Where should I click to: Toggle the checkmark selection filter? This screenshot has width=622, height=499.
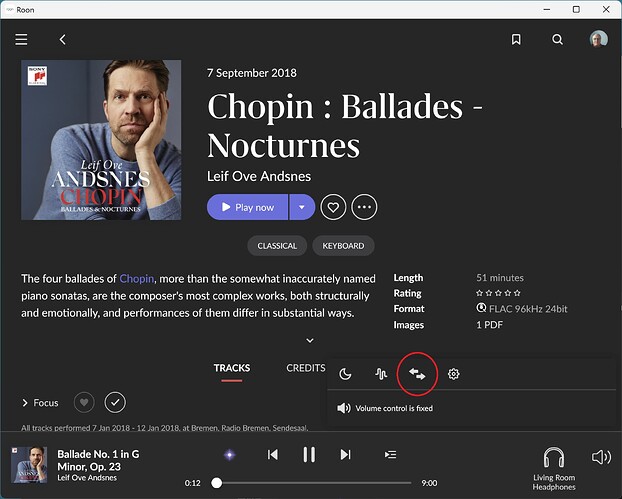pos(115,403)
